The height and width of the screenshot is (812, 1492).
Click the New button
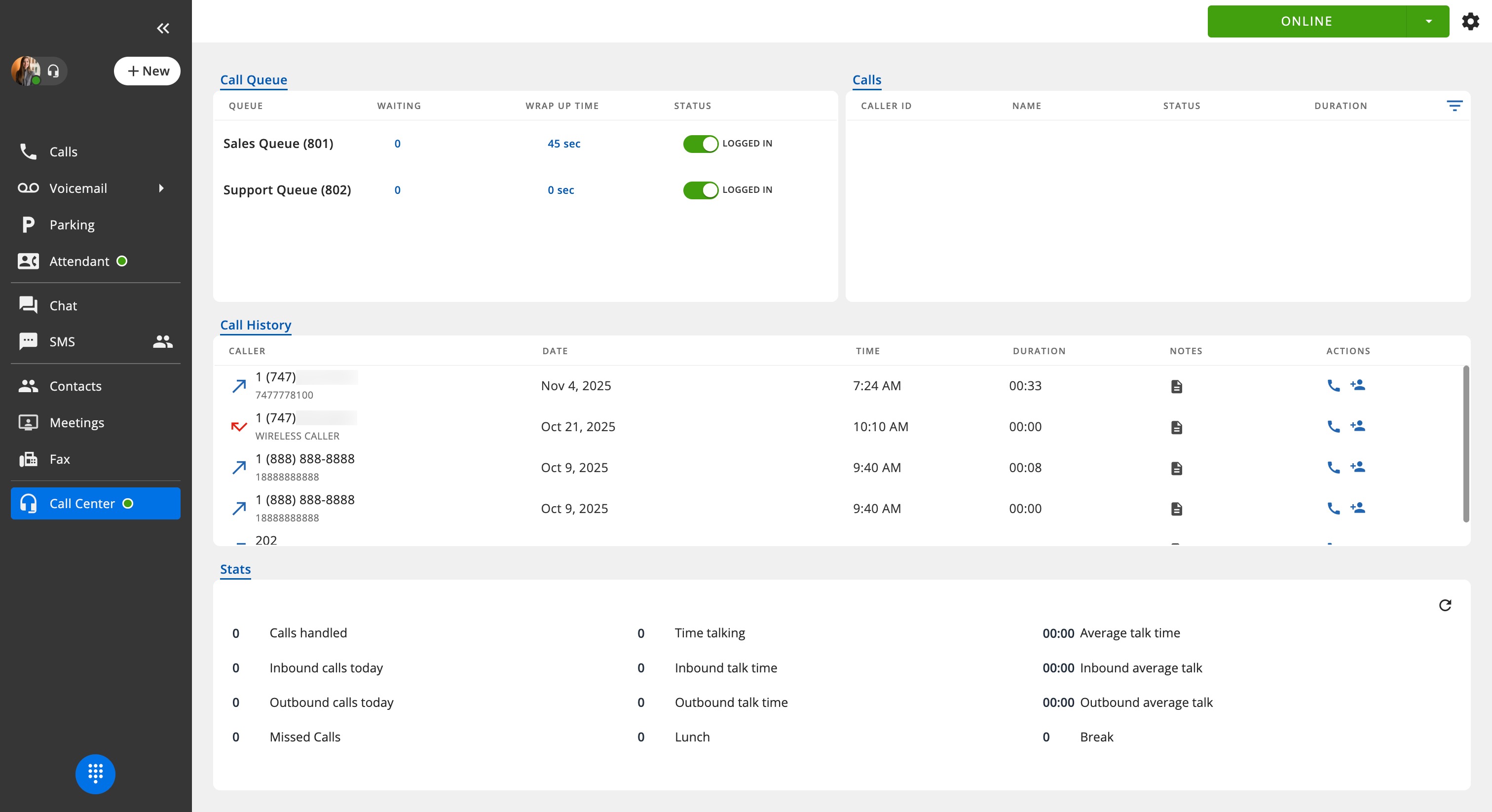147,71
